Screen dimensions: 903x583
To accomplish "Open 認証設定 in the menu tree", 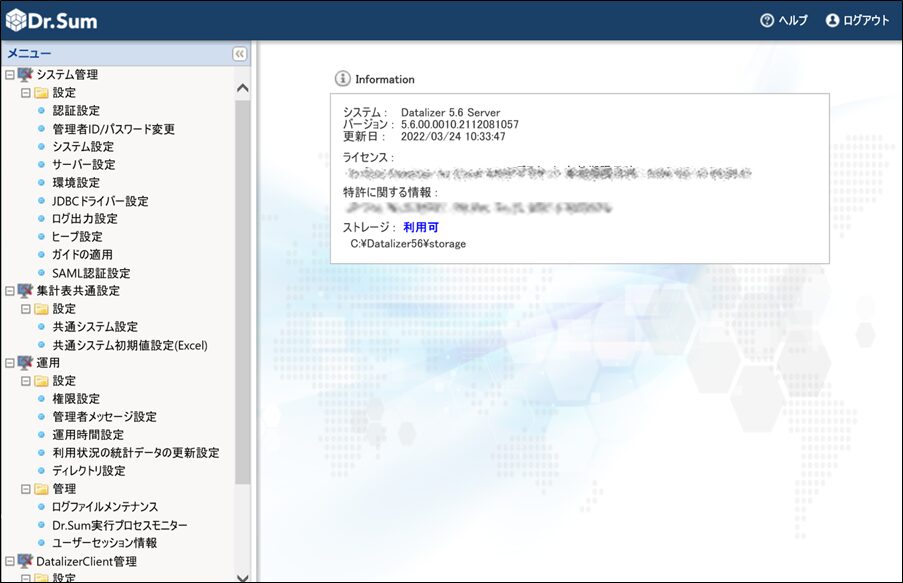I will (76, 111).
